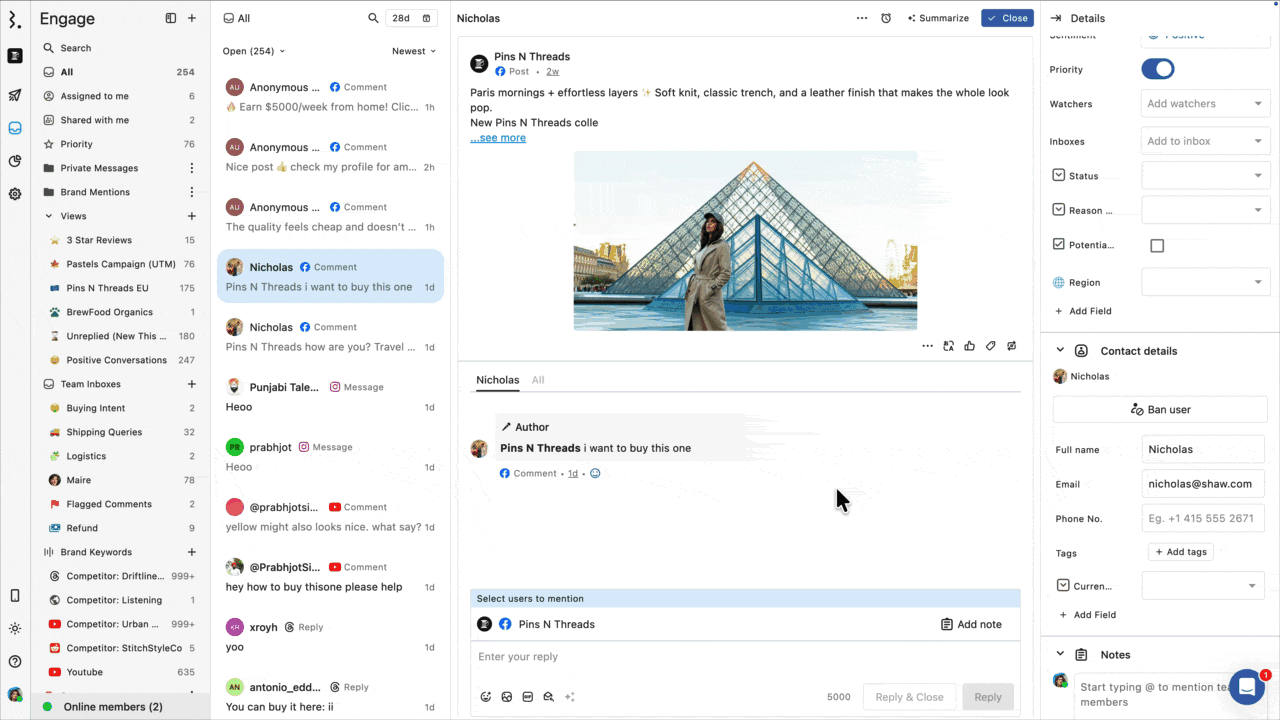Open the Add watchers dropdown
The image size is (1280, 720).
pyautogui.click(x=1204, y=104)
